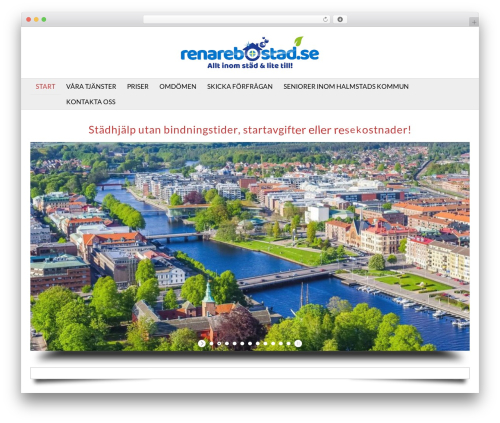This screenshot has width=500, height=423.
Task: Select the first slideshow dot
Action: 211,344
